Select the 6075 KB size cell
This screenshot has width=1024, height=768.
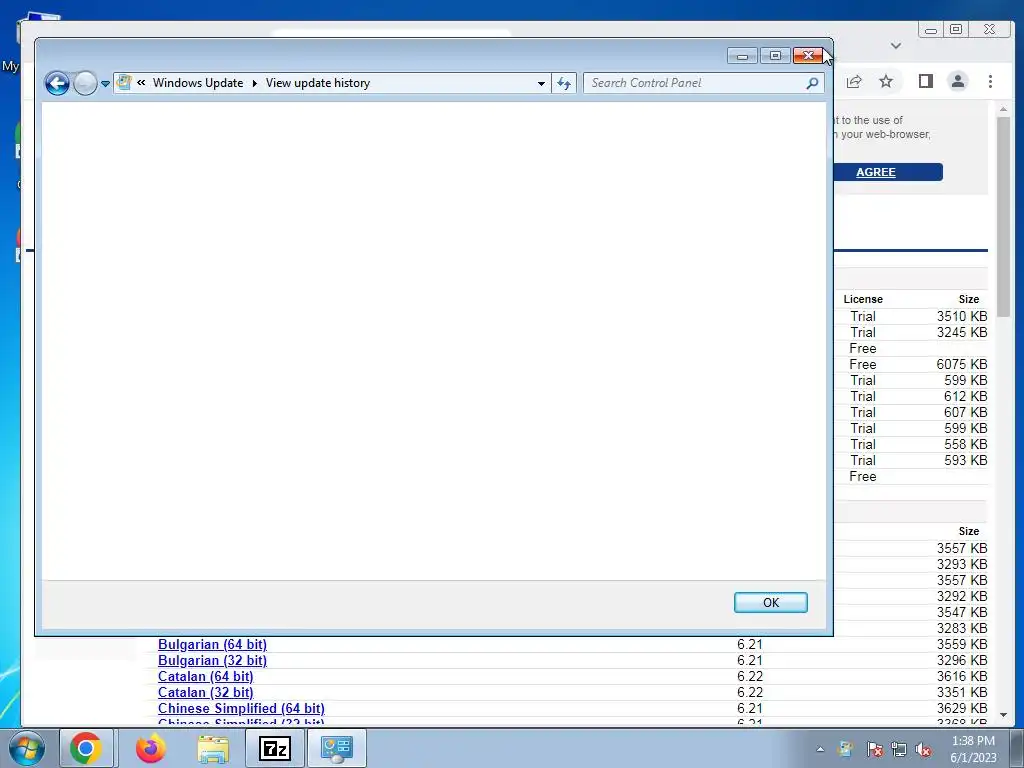(x=961, y=364)
